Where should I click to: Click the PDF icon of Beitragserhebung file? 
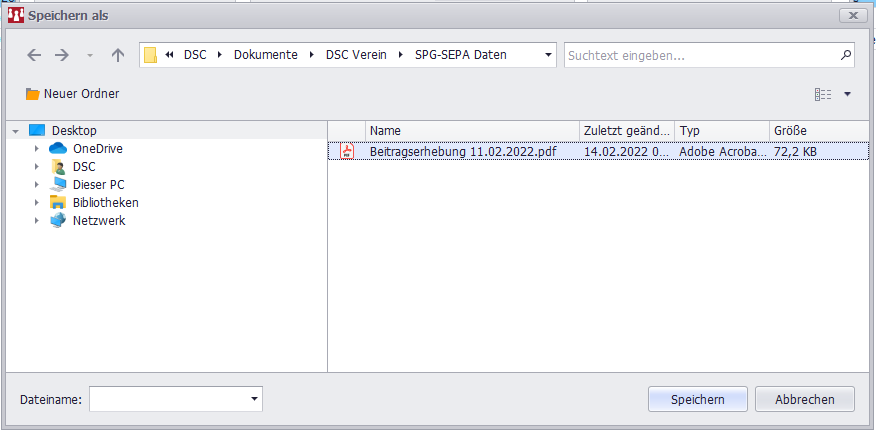coord(347,151)
